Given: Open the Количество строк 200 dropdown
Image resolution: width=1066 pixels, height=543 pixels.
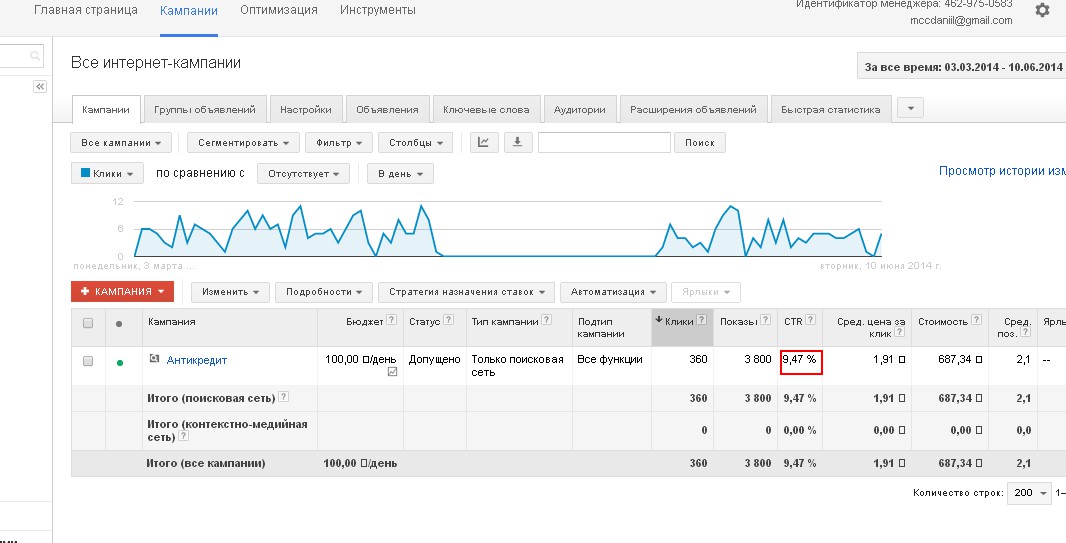Looking at the screenshot, I should (1029, 493).
